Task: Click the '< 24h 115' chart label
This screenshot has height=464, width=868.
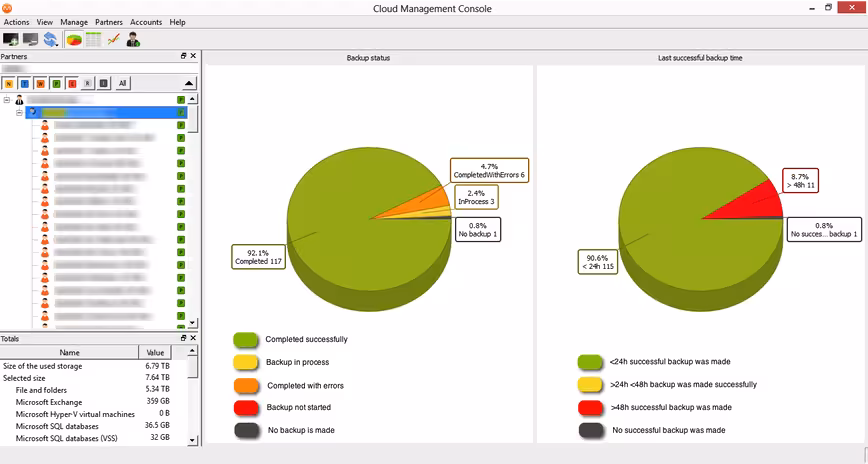Action: [598, 262]
